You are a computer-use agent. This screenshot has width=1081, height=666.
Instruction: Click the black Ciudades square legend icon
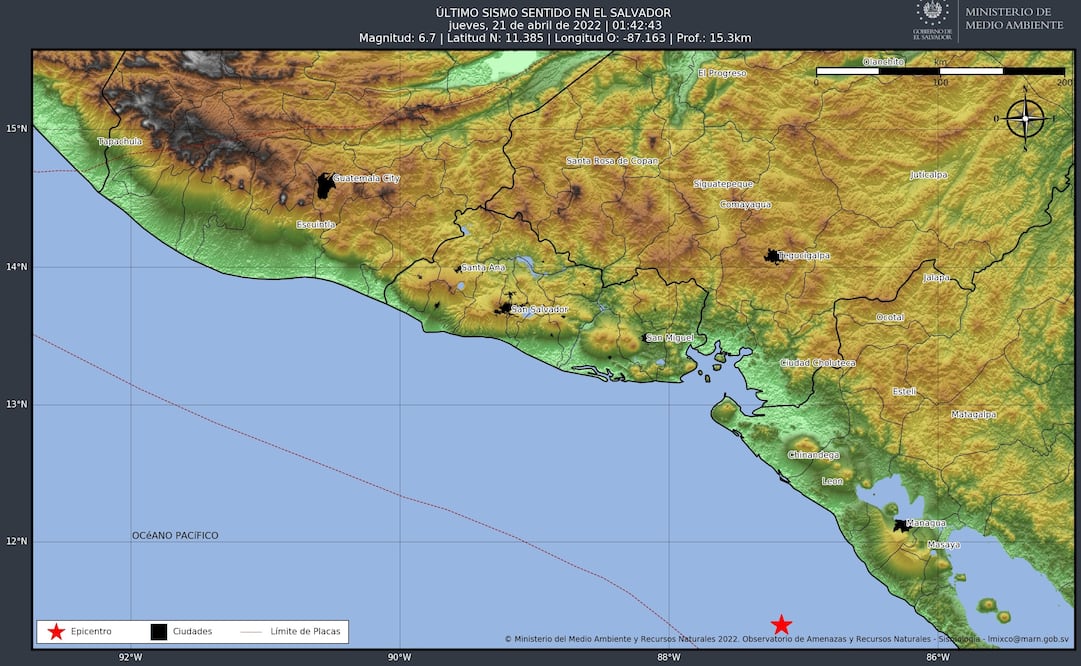click(157, 631)
